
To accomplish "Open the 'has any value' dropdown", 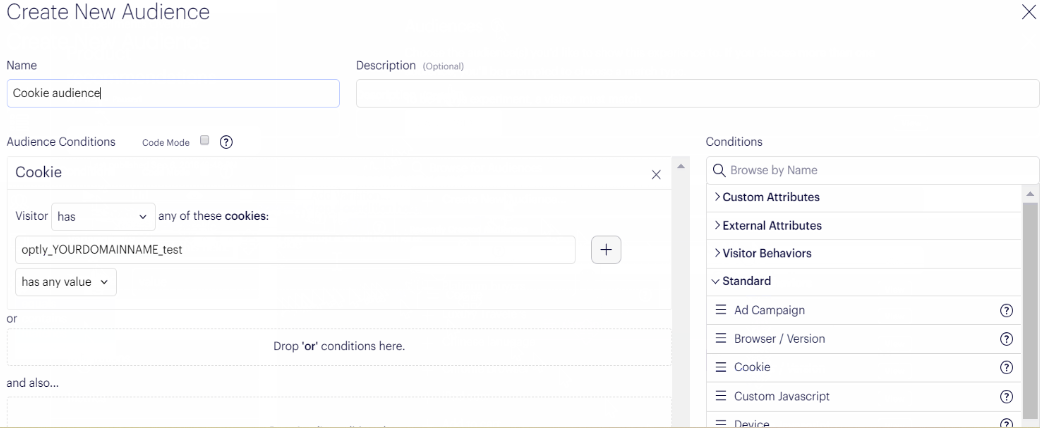I will 66,282.
